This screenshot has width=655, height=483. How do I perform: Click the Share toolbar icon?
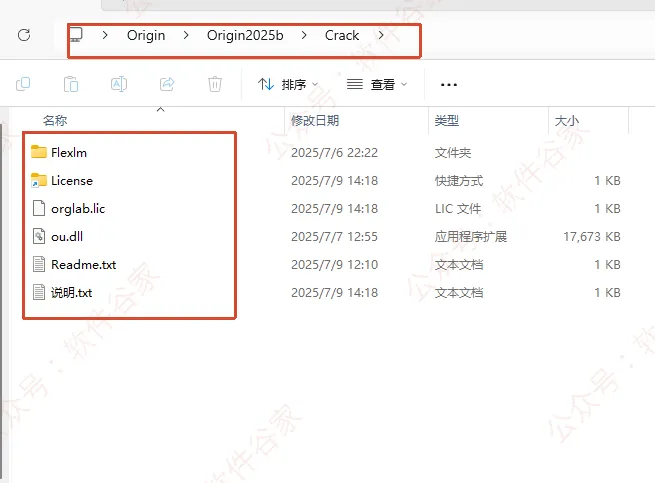(x=167, y=84)
